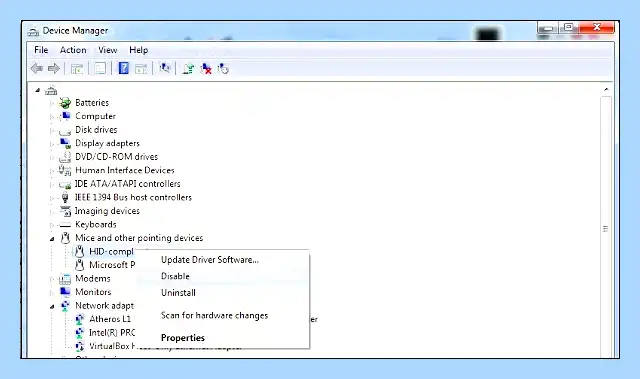Click the Display adapters category icon
The image size is (640, 379).
tap(65, 143)
